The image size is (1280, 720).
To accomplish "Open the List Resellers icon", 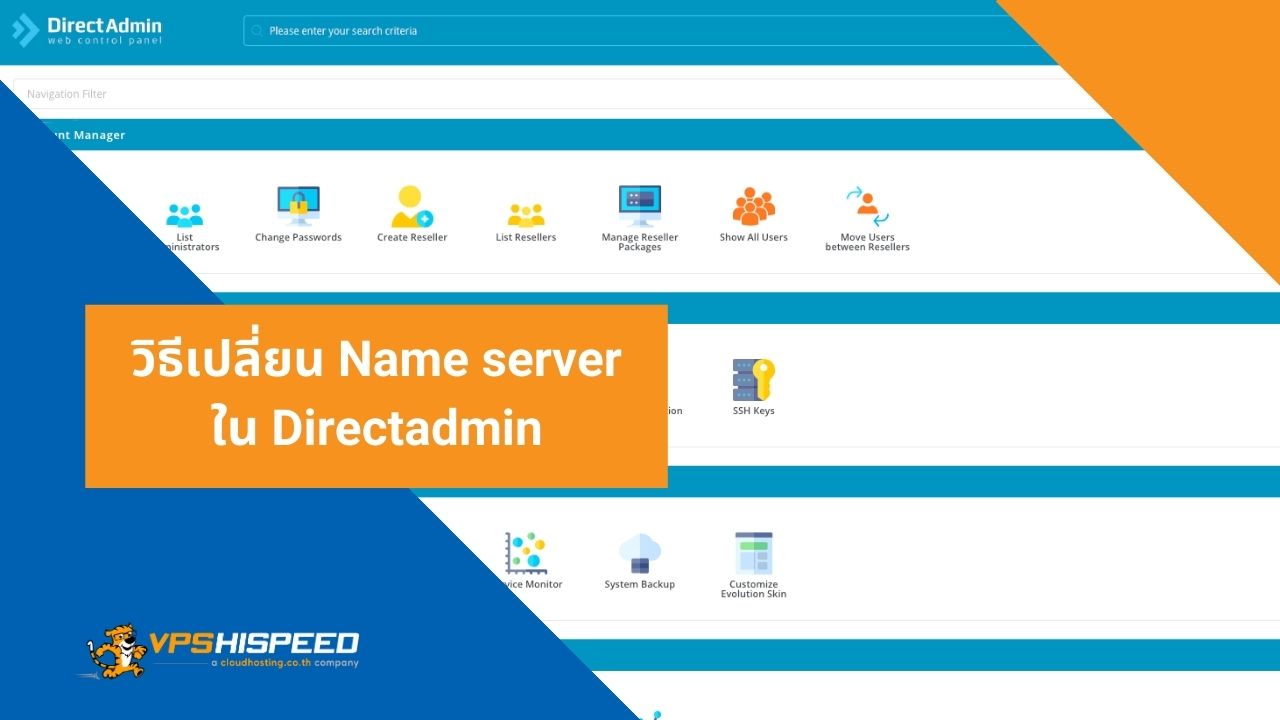I will click(526, 214).
